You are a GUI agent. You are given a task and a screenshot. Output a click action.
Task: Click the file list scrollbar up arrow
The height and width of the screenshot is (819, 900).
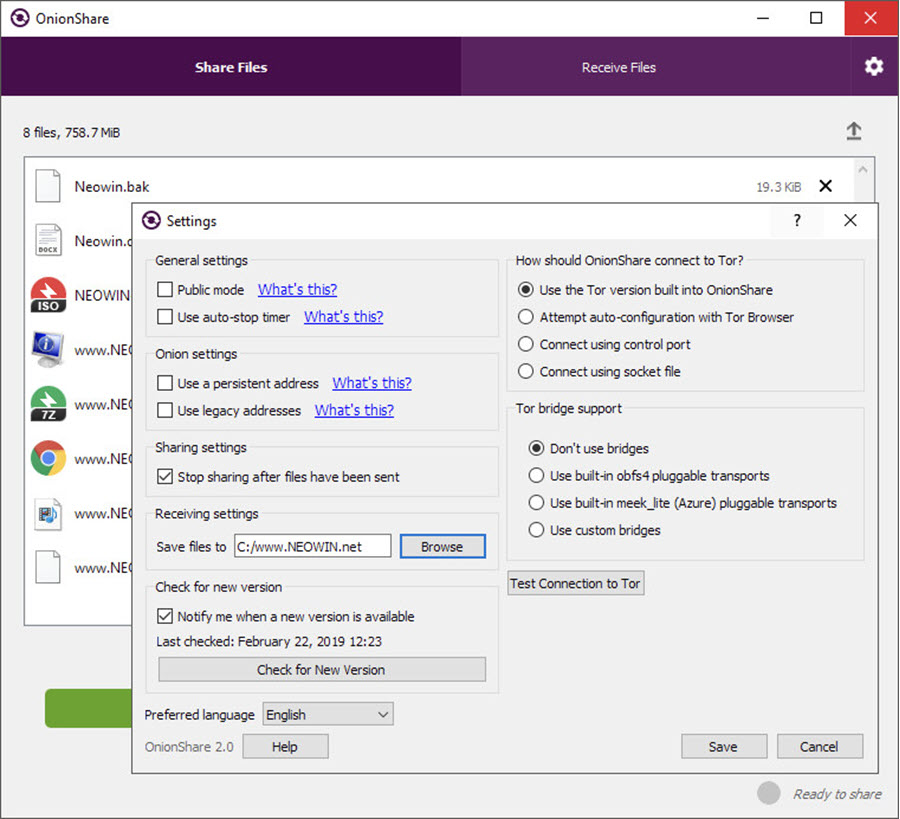pos(863,170)
